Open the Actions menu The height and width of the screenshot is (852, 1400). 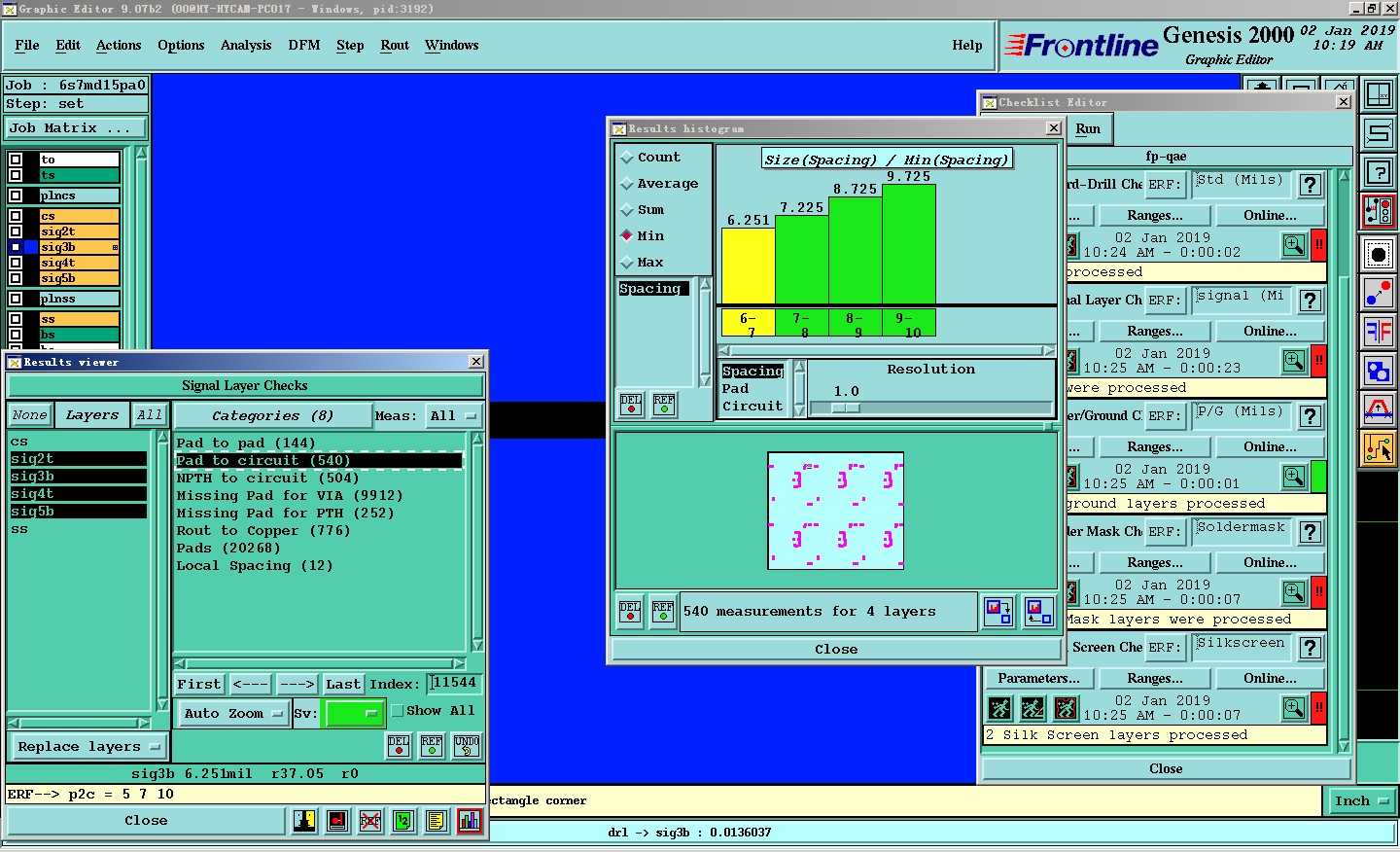coord(119,46)
